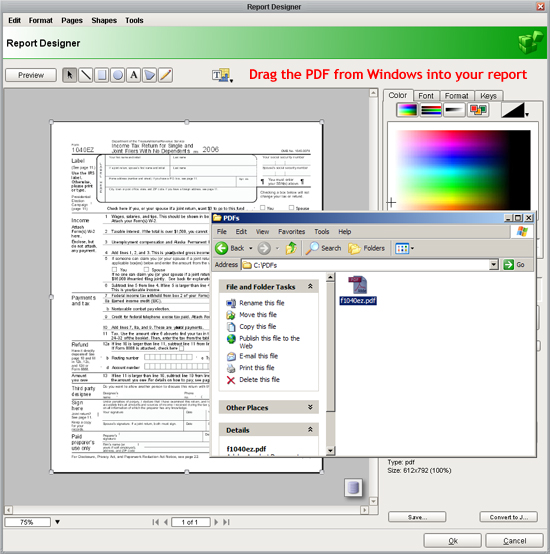Click Print this file

click(257, 367)
